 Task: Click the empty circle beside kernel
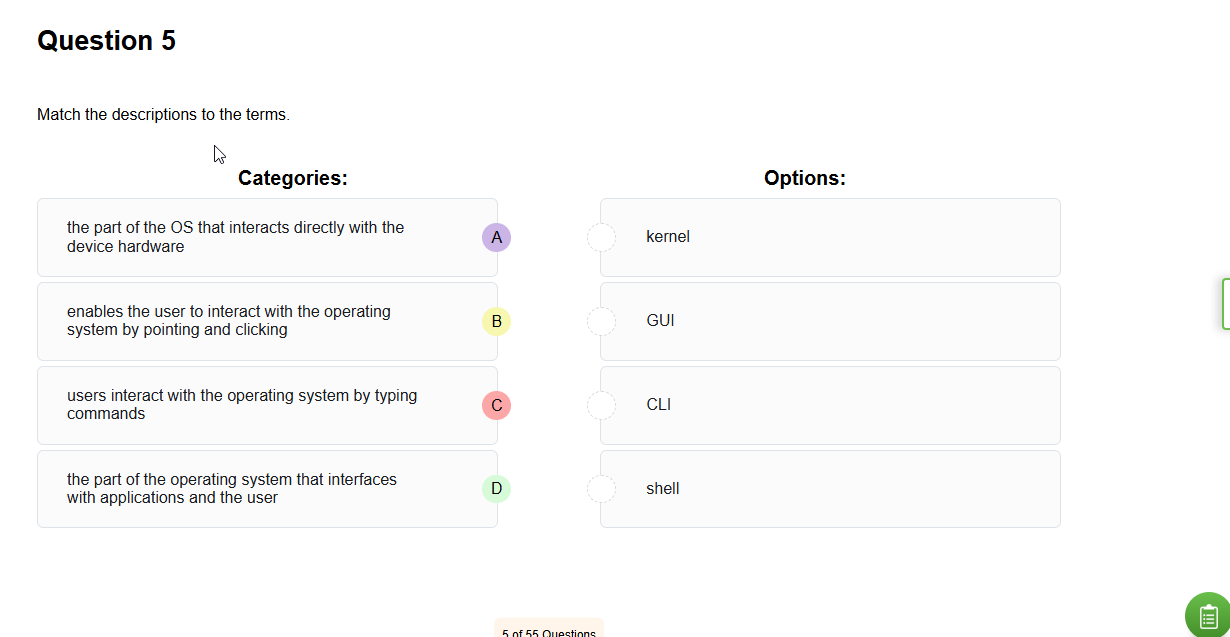click(x=601, y=237)
